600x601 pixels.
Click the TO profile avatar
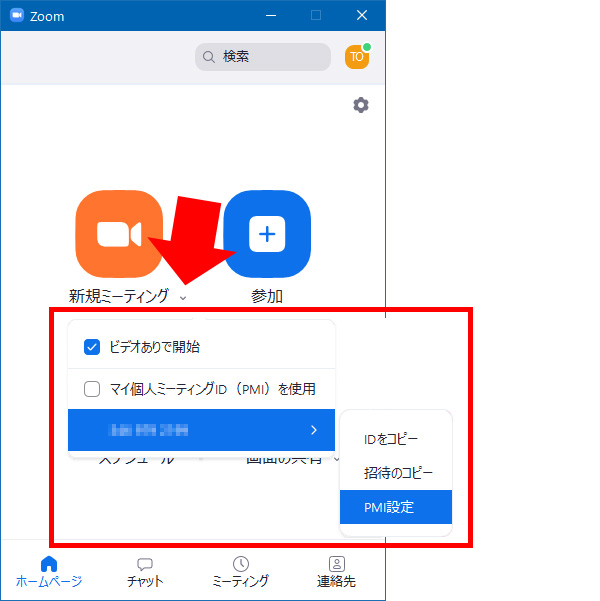[x=357, y=57]
